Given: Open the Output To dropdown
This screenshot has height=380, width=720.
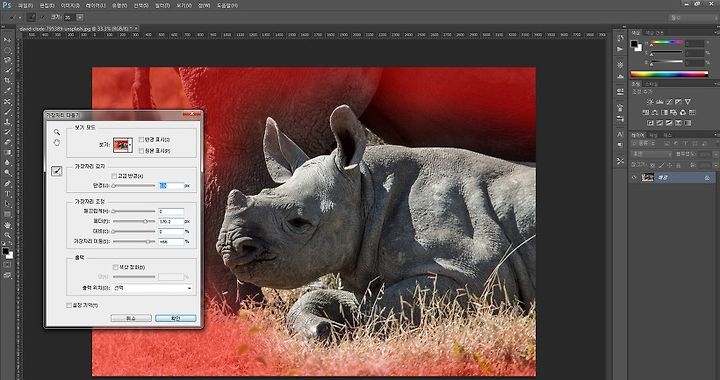Looking at the screenshot, I should [153, 288].
